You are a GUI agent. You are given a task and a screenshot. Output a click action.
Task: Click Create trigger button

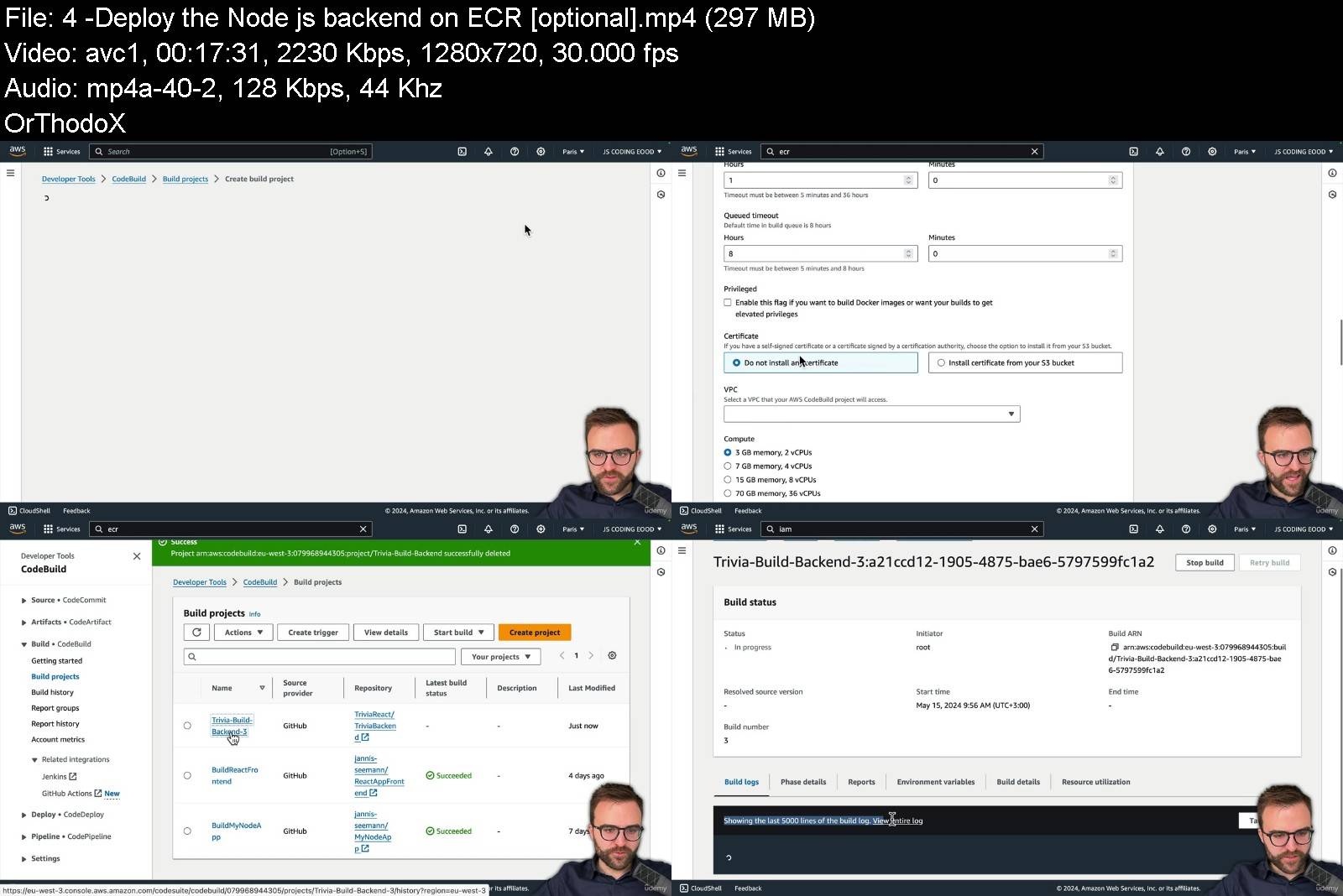(x=313, y=633)
